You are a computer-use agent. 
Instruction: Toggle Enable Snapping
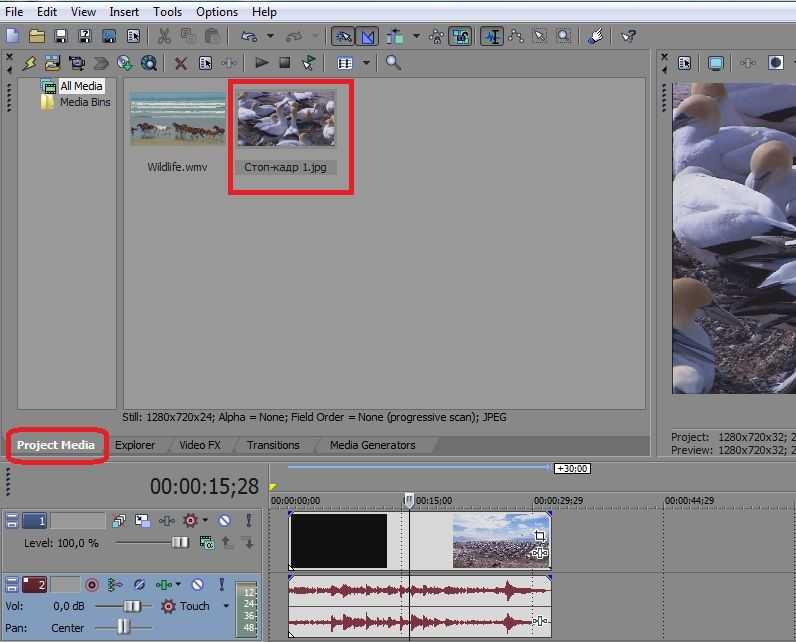[x=343, y=36]
